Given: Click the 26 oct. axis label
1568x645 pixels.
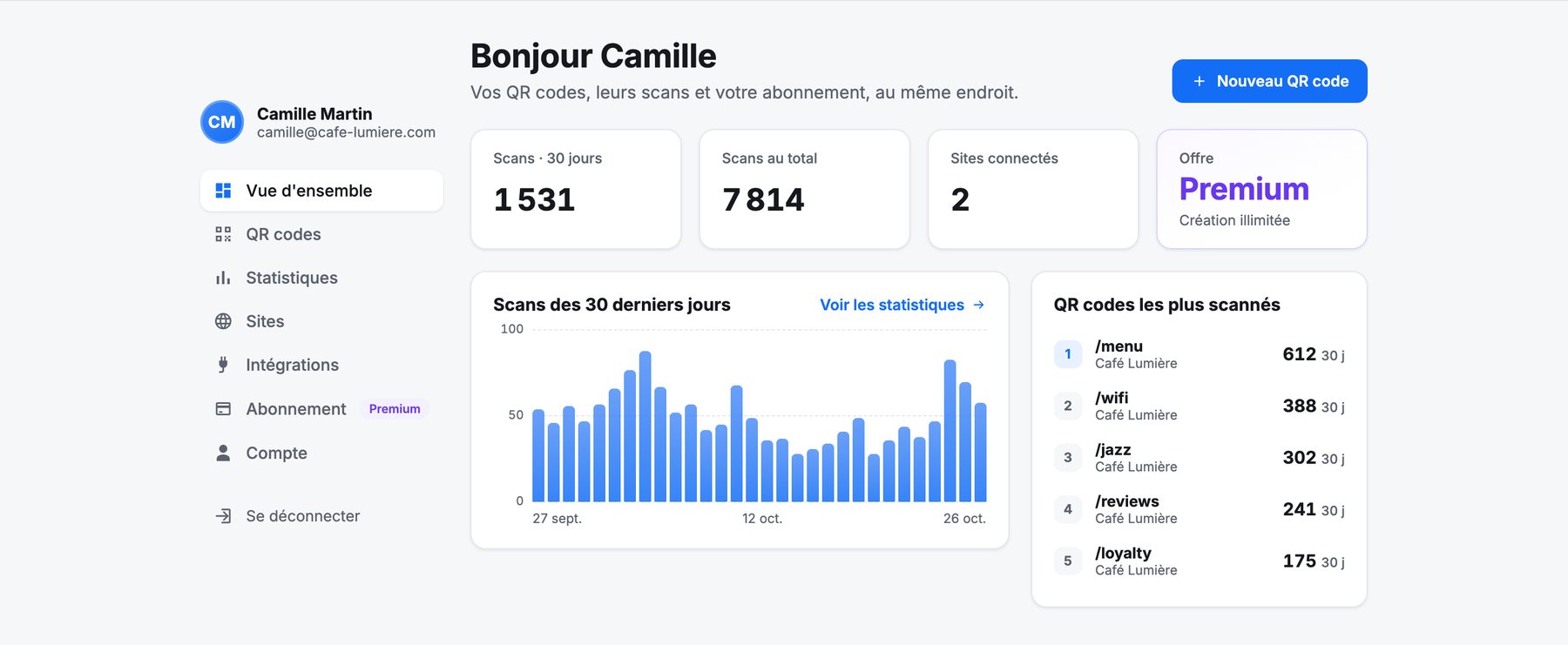Looking at the screenshot, I should pos(964,519).
